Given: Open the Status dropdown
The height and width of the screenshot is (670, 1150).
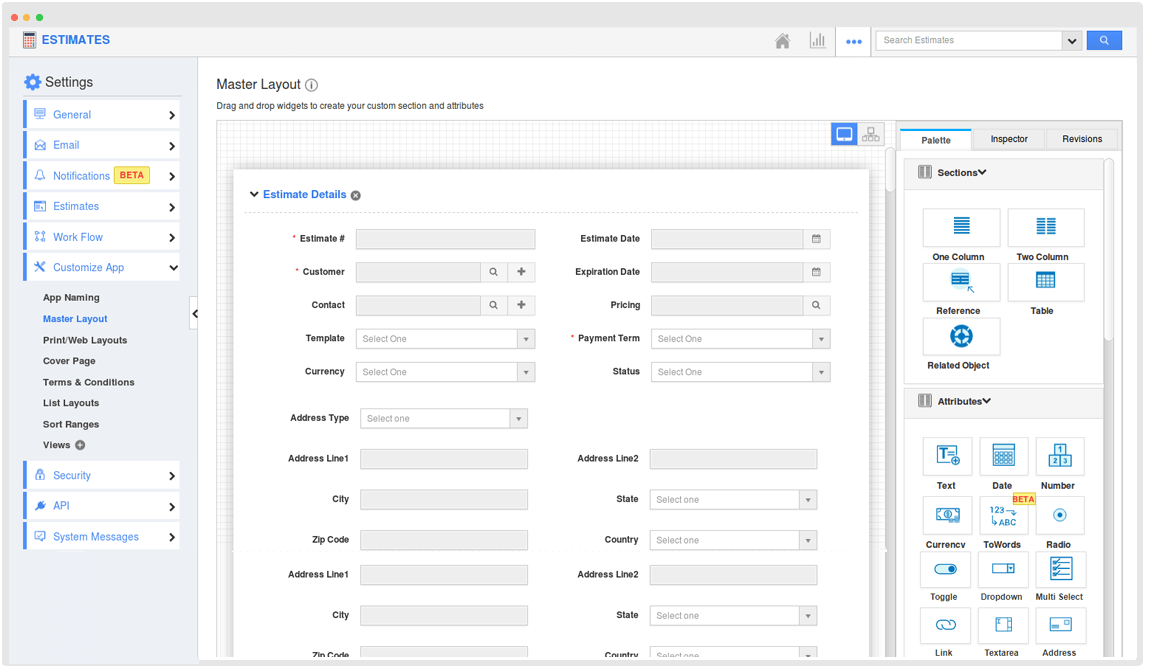Looking at the screenshot, I should [741, 372].
